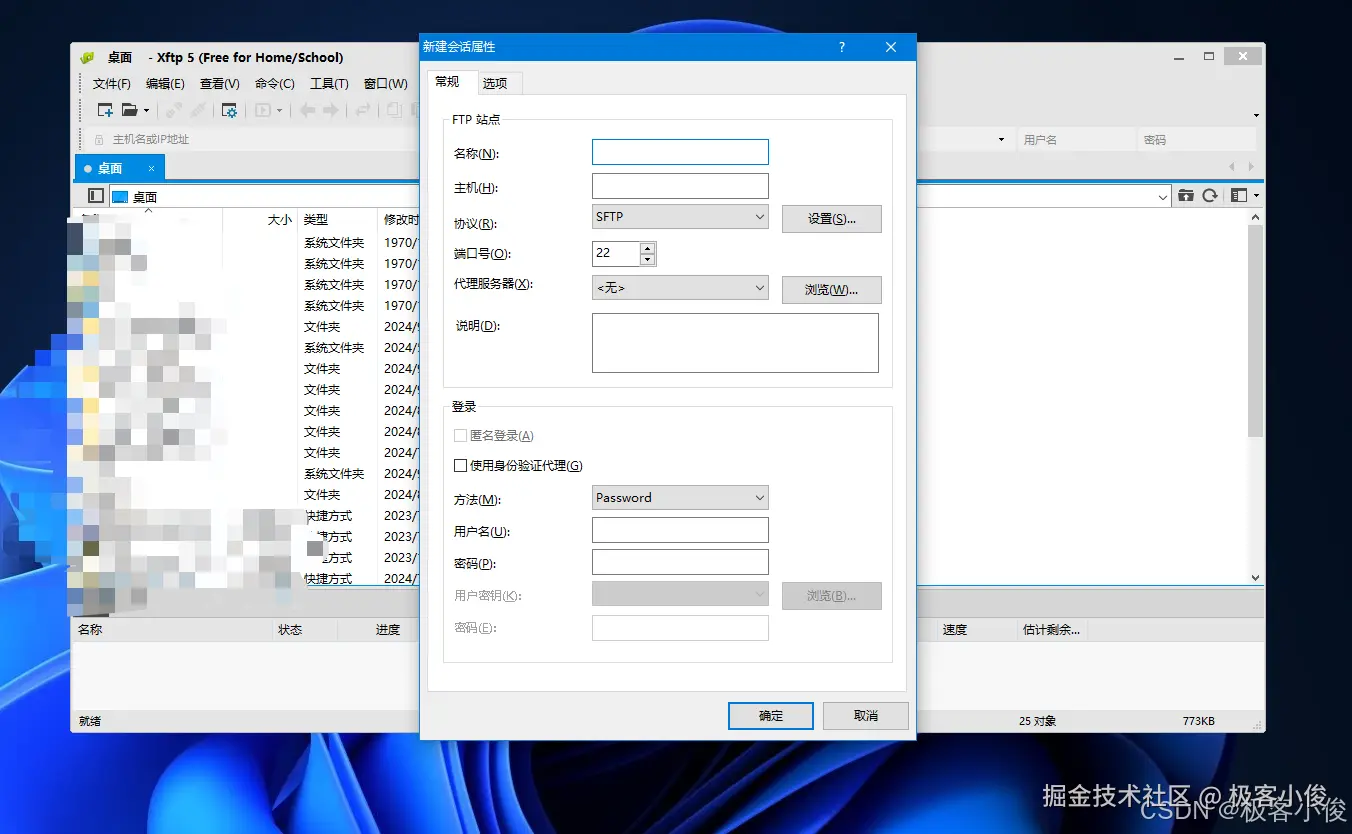Click the tab scroll left arrow

pos(1232,167)
